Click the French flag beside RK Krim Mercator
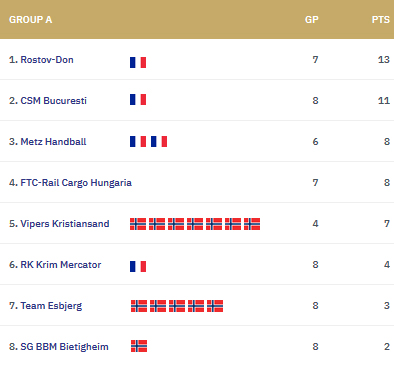The height and width of the screenshot is (365, 394). (138, 266)
